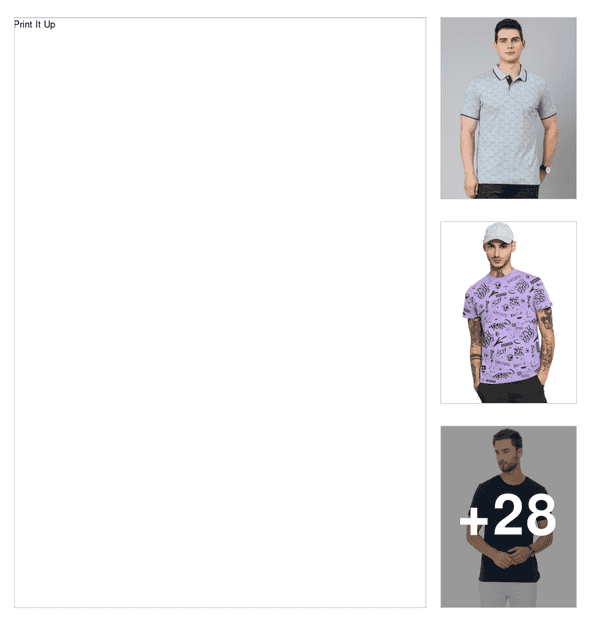Open the grey polo shirt thumbnail

point(508,108)
